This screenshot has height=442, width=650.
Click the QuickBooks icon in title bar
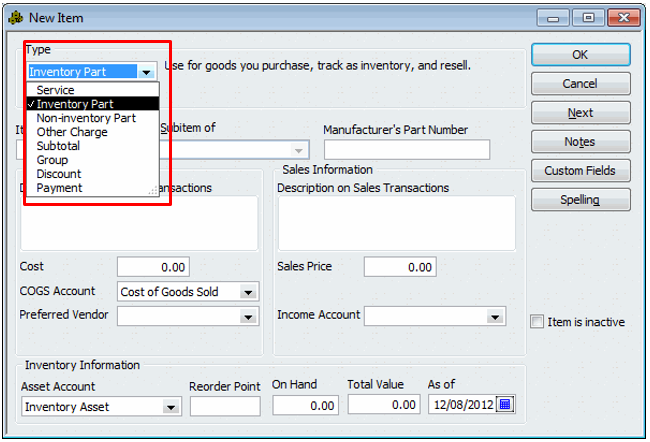click(x=15, y=18)
